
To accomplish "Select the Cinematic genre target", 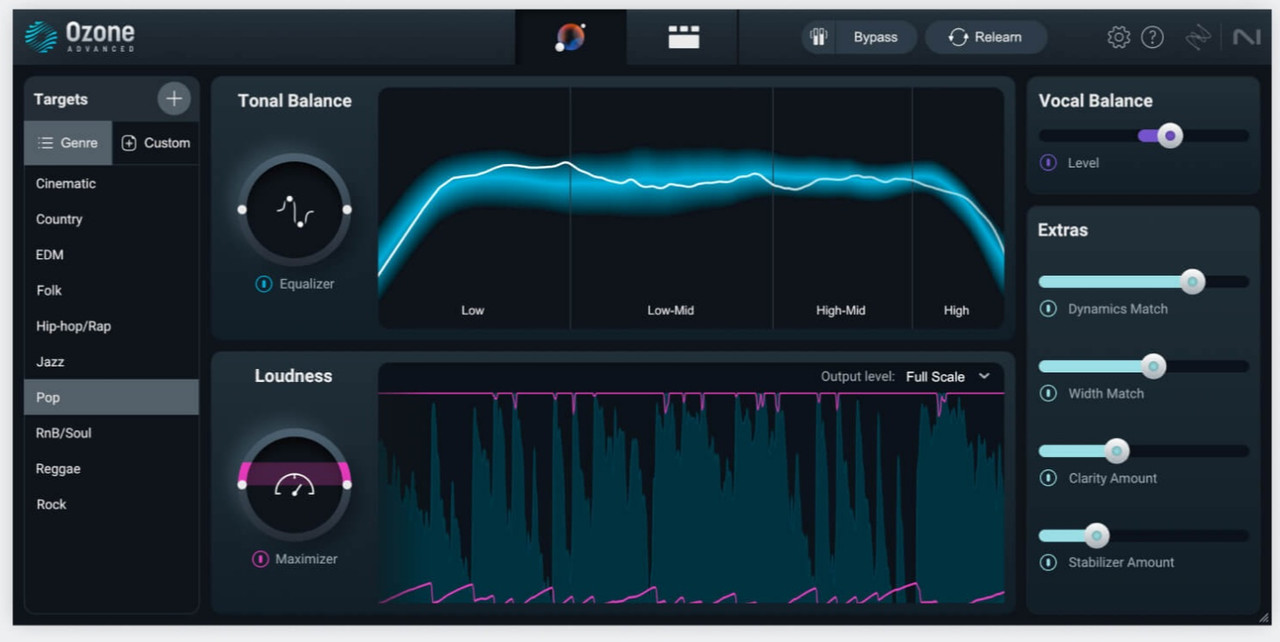I will 111,183.
